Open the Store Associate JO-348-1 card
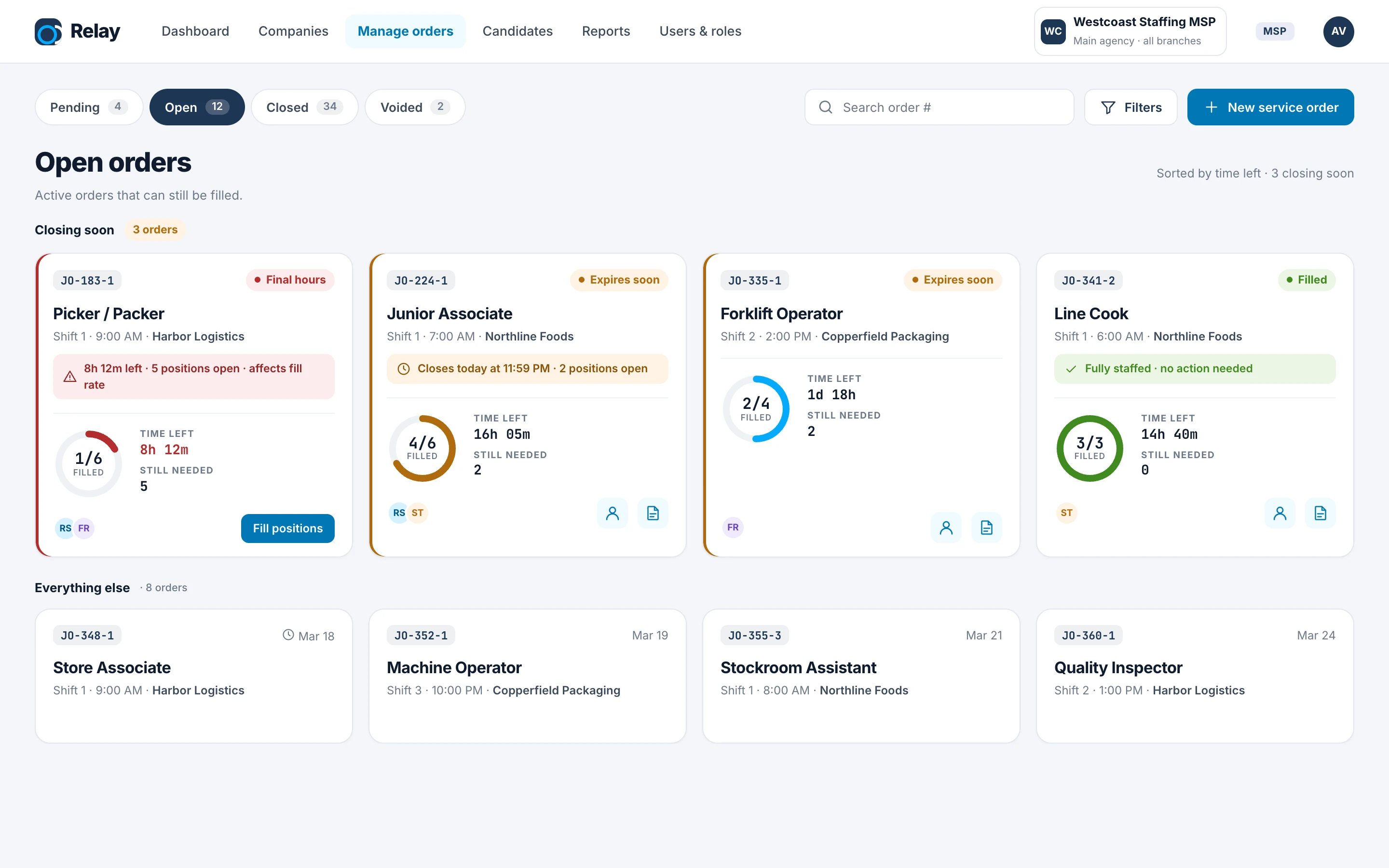The height and width of the screenshot is (868, 1389). [193, 676]
